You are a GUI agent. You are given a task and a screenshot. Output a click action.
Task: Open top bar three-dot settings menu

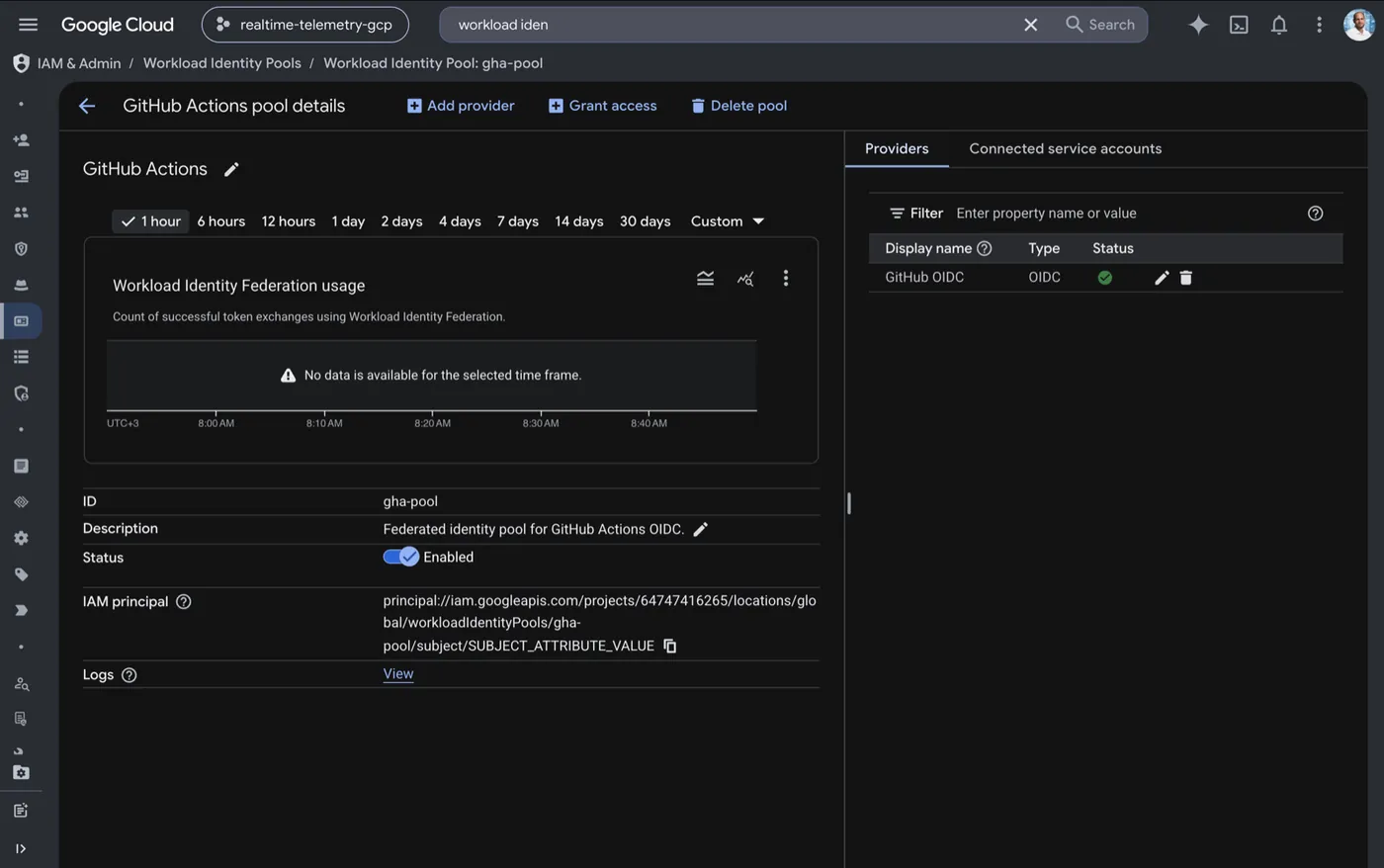pyautogui.click(x=1319, y=25)
